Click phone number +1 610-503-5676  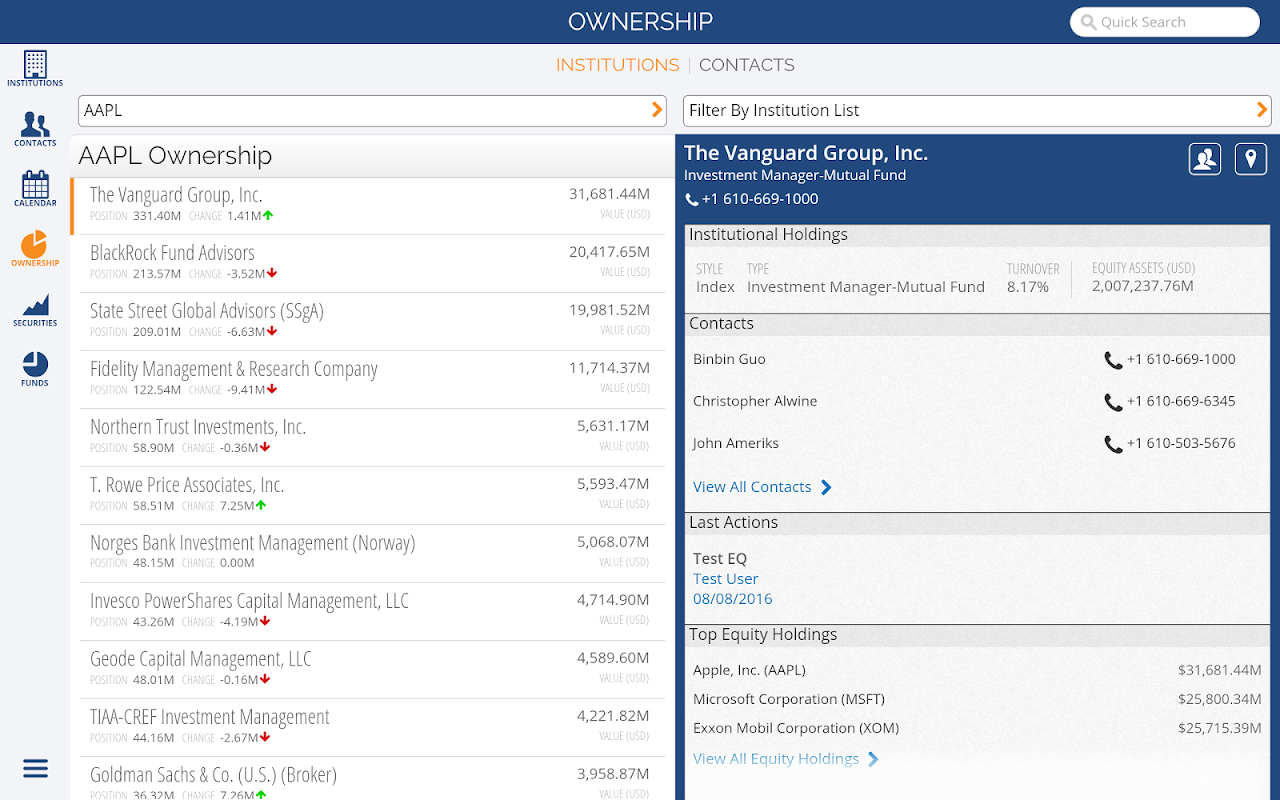1181,443
